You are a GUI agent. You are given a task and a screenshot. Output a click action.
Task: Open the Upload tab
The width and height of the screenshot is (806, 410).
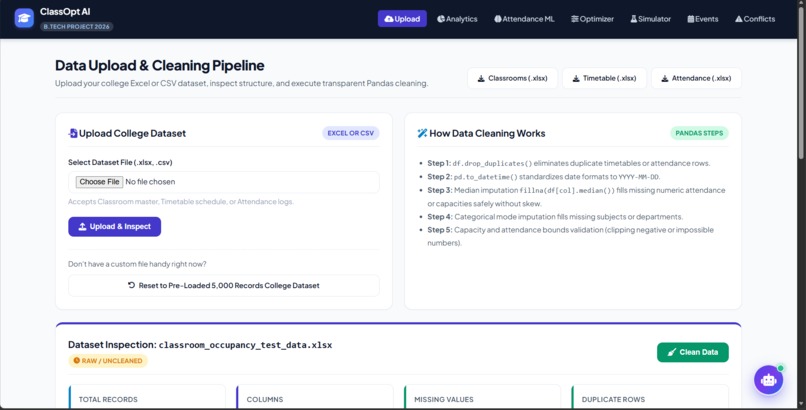pos(402,19)
